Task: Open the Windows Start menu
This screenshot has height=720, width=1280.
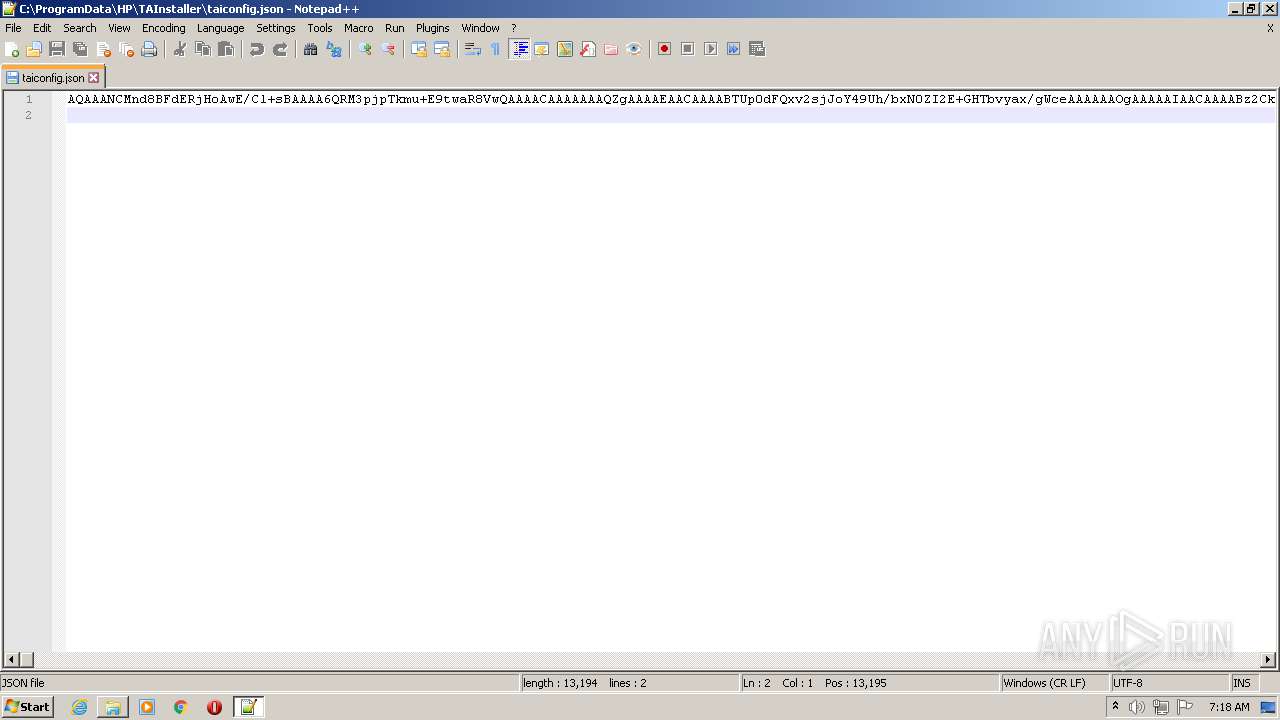Action: point(27,707)
